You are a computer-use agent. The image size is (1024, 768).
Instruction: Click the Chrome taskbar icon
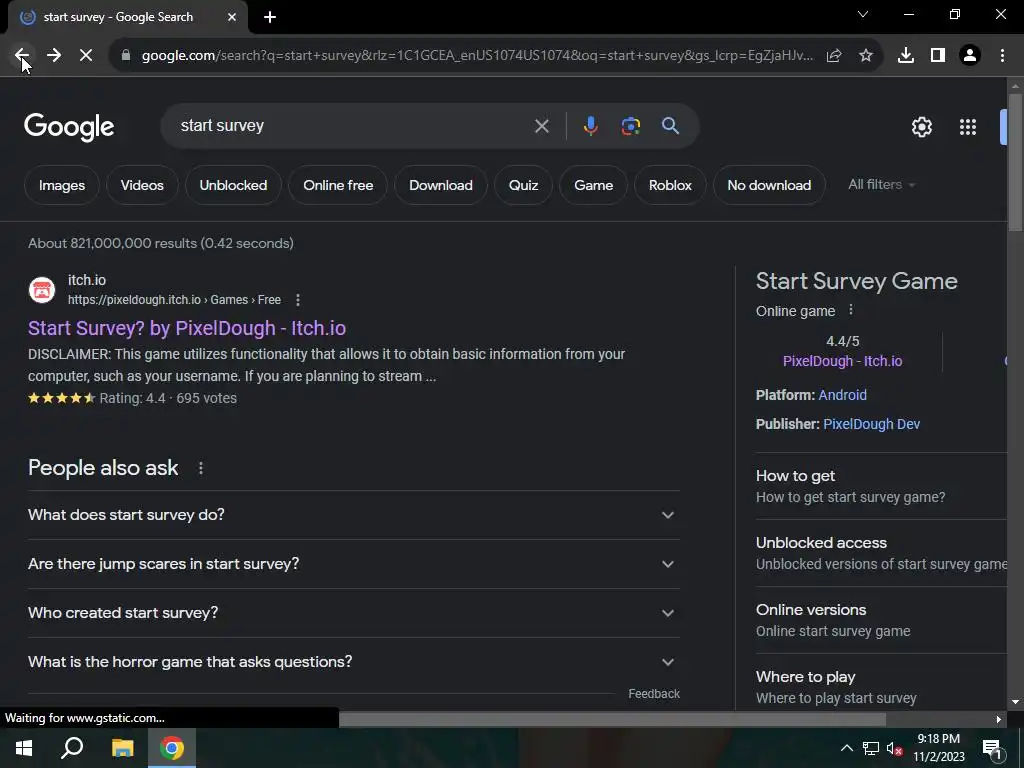point(172,748)
